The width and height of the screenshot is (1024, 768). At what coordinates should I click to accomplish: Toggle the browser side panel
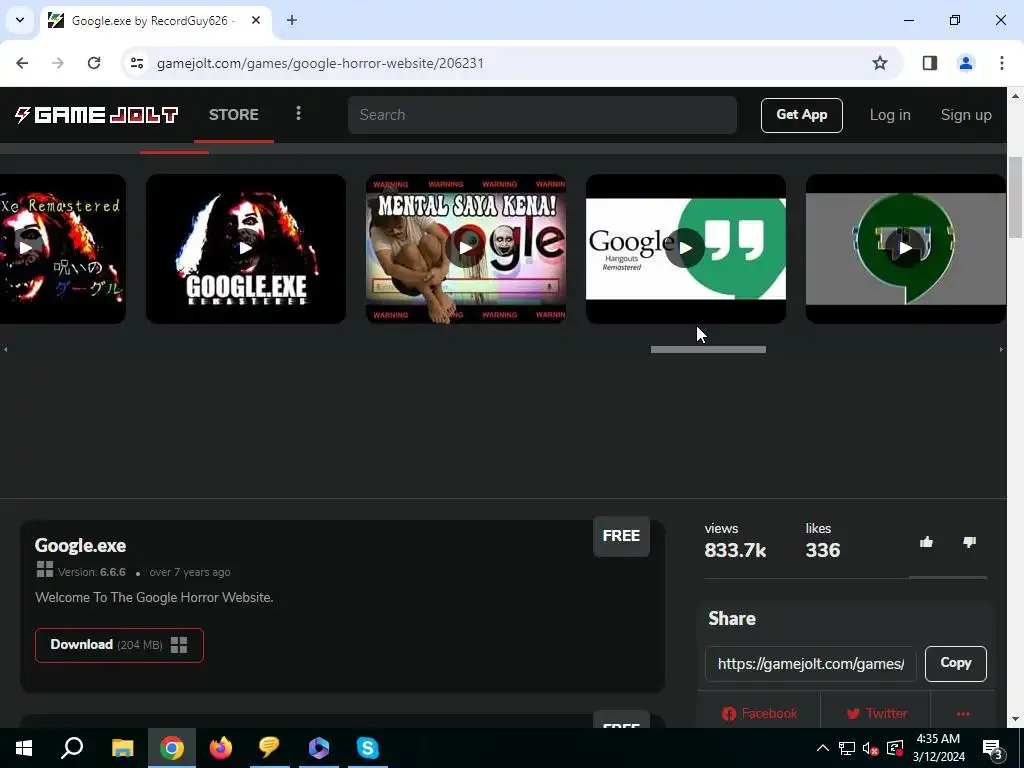[x=930, y=63]
